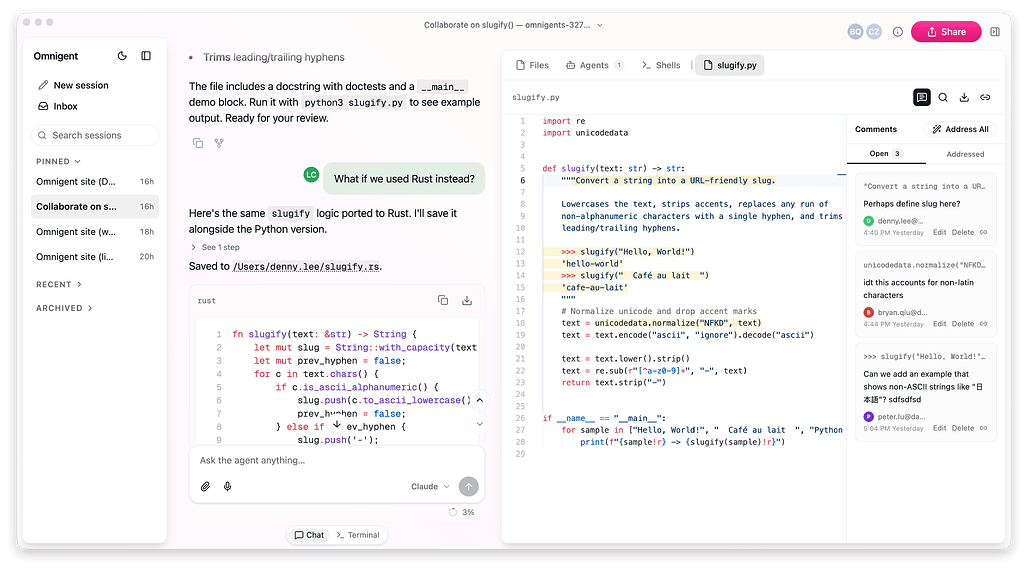Screen dimensions: 1028x569
Task: Open session info icon near Share
Action: tap(898, 31)
